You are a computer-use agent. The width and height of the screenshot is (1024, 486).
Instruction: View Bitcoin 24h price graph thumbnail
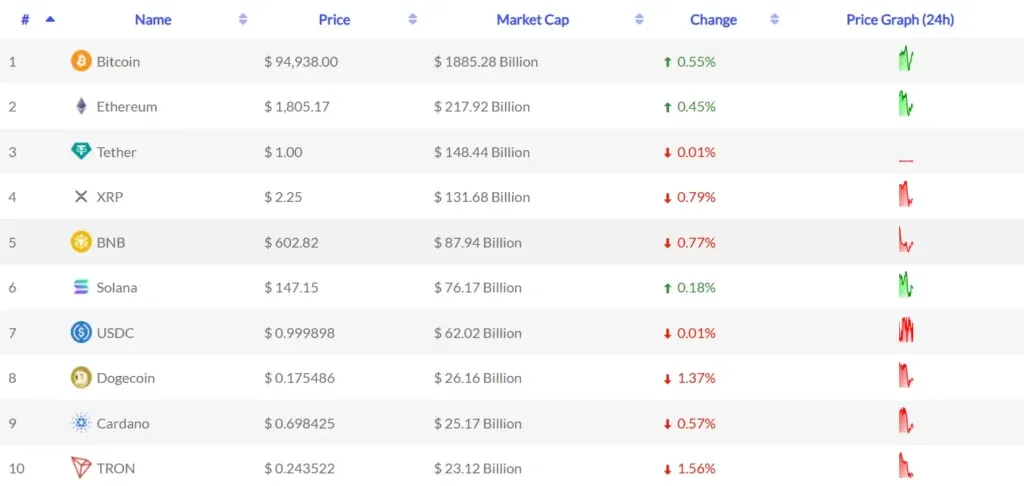[x=905, y=60]
